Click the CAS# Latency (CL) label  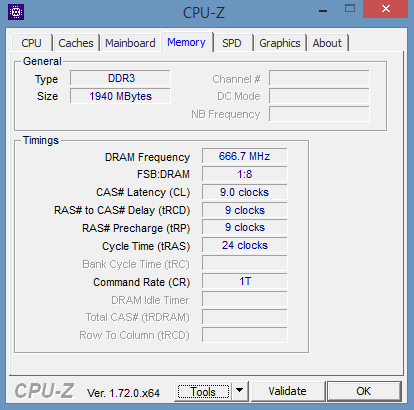coord(143,192)
